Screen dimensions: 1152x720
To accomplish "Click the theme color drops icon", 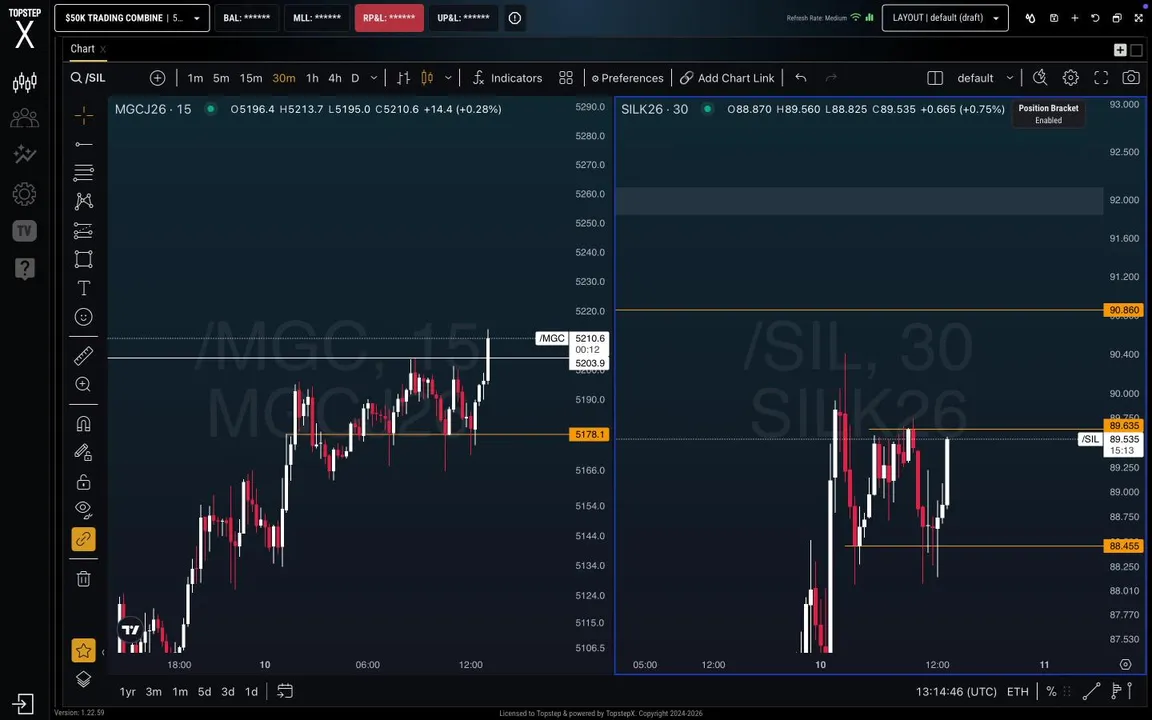I will 1031,18.
